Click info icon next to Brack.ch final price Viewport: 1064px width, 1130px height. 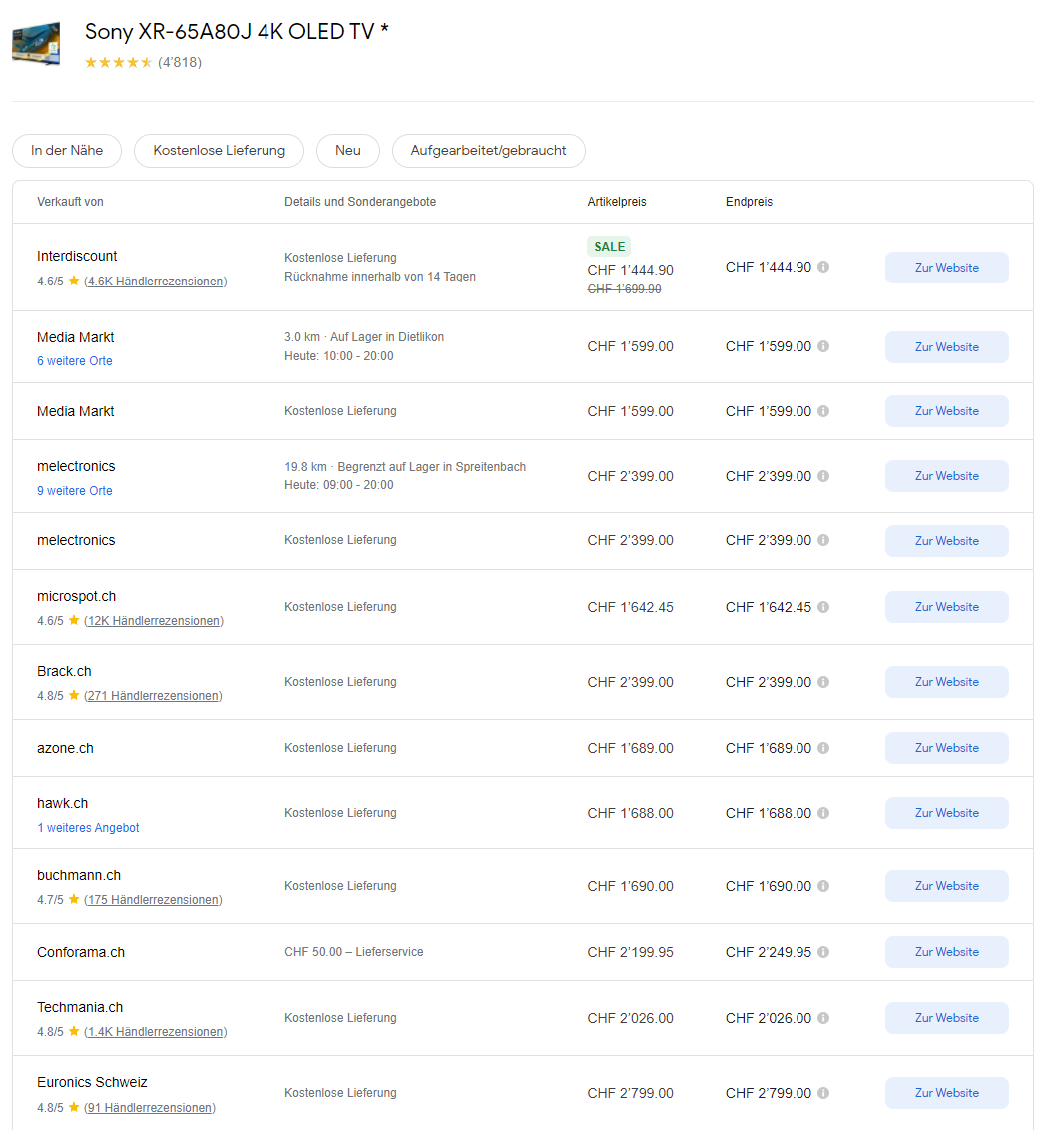tap(823, 682)
